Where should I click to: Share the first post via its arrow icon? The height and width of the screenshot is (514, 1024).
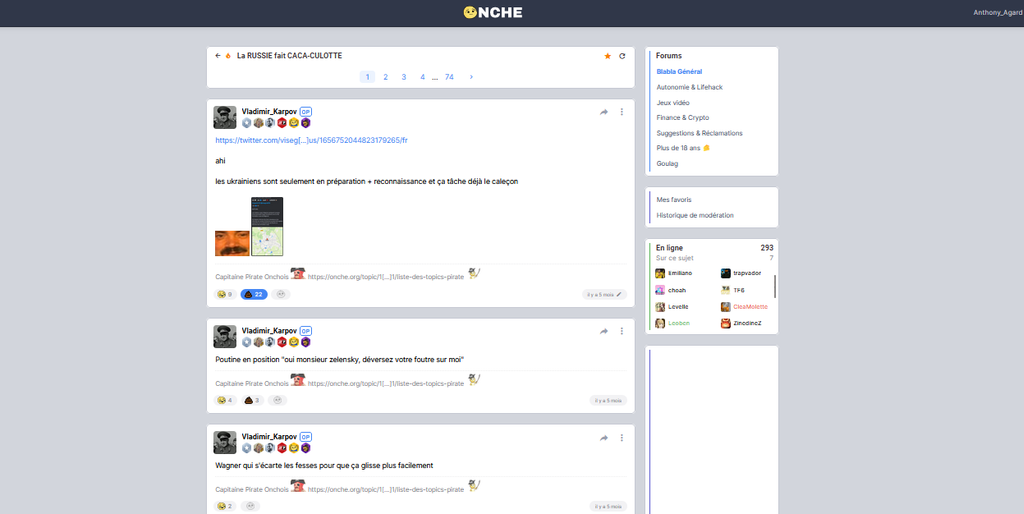coord(604,112)
